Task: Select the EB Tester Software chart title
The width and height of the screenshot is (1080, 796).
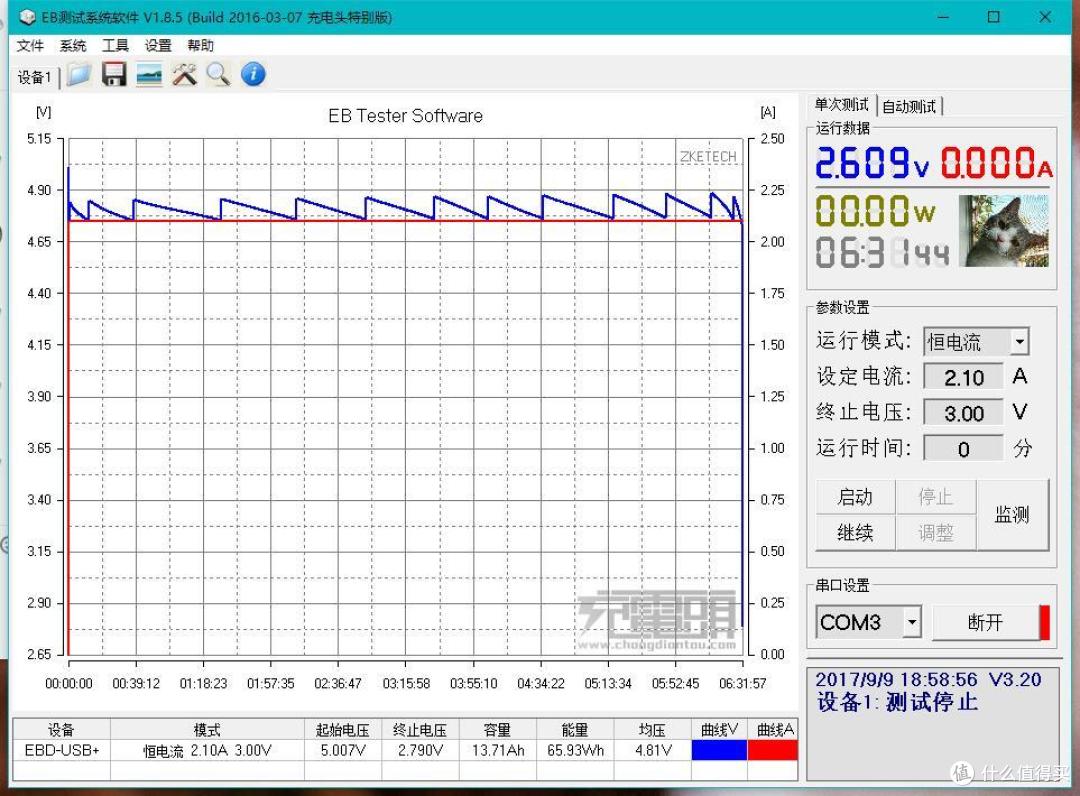Action: point(406,116)
